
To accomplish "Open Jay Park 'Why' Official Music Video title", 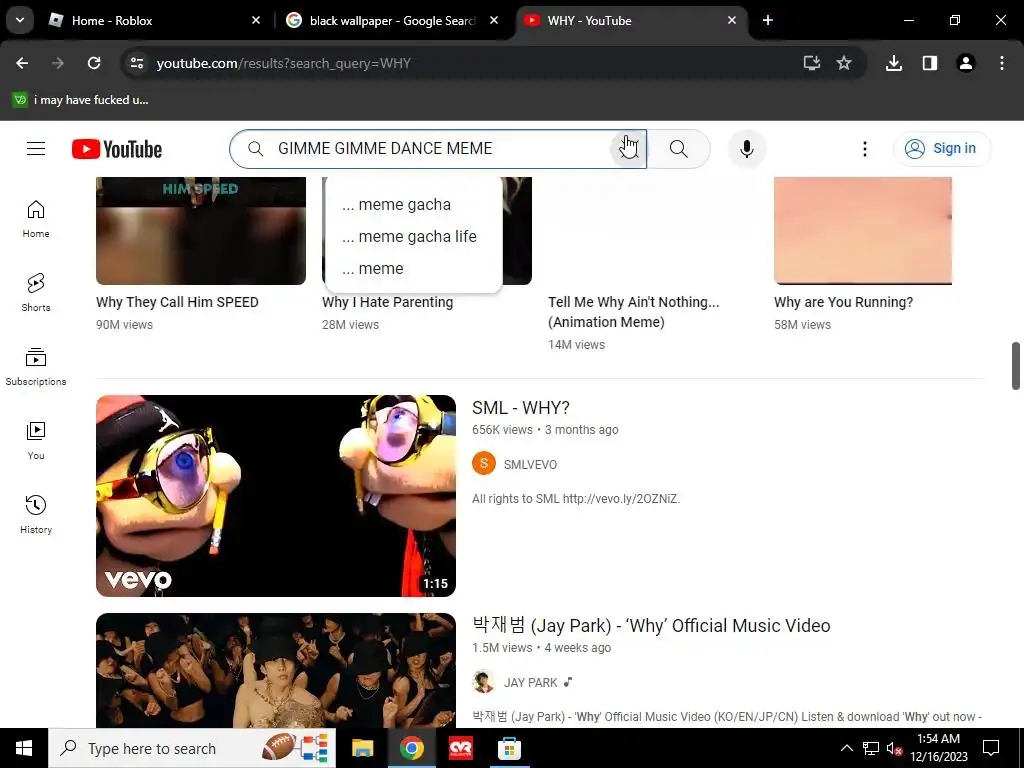I will 651,626.
